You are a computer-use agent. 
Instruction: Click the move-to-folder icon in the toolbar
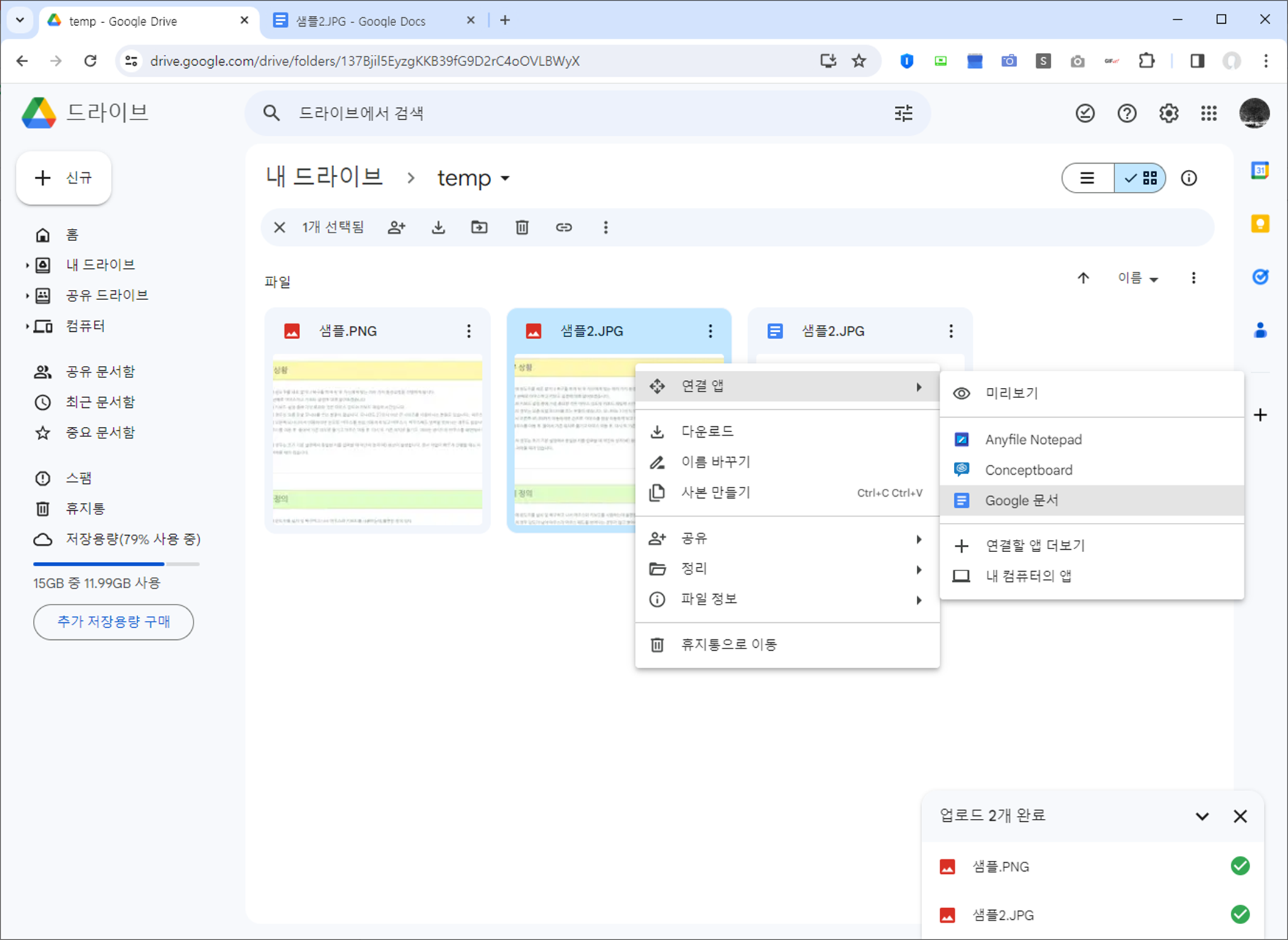[479, 228]
